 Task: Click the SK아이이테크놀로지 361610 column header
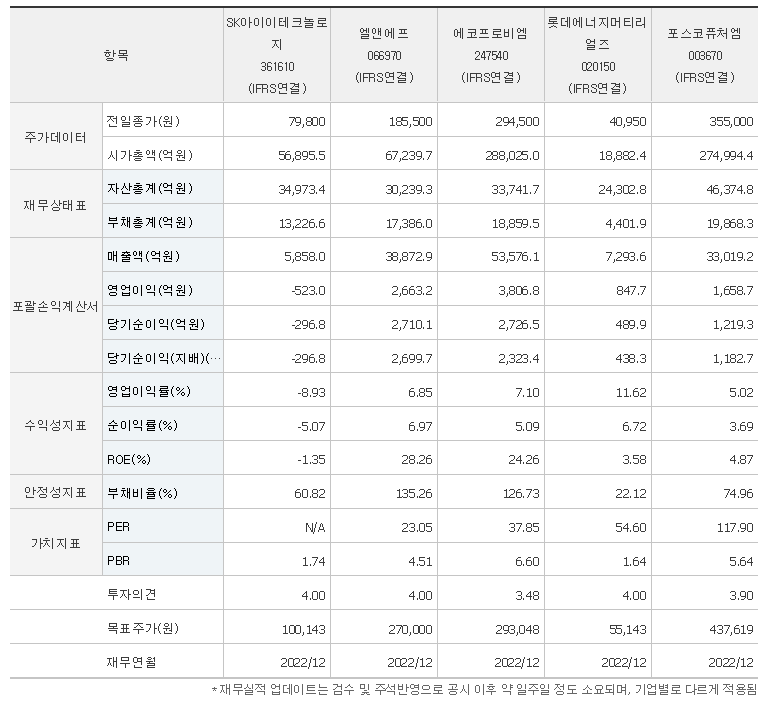(277, 55)
